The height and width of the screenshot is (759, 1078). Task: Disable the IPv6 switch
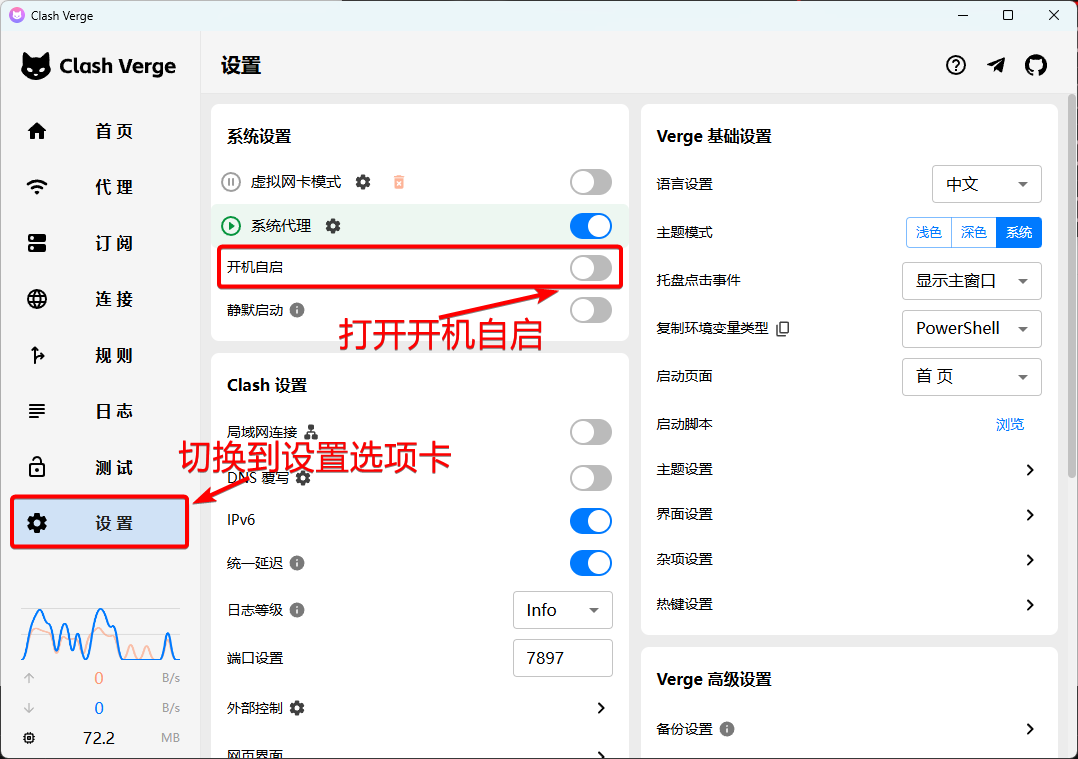(x=590, y=521)
